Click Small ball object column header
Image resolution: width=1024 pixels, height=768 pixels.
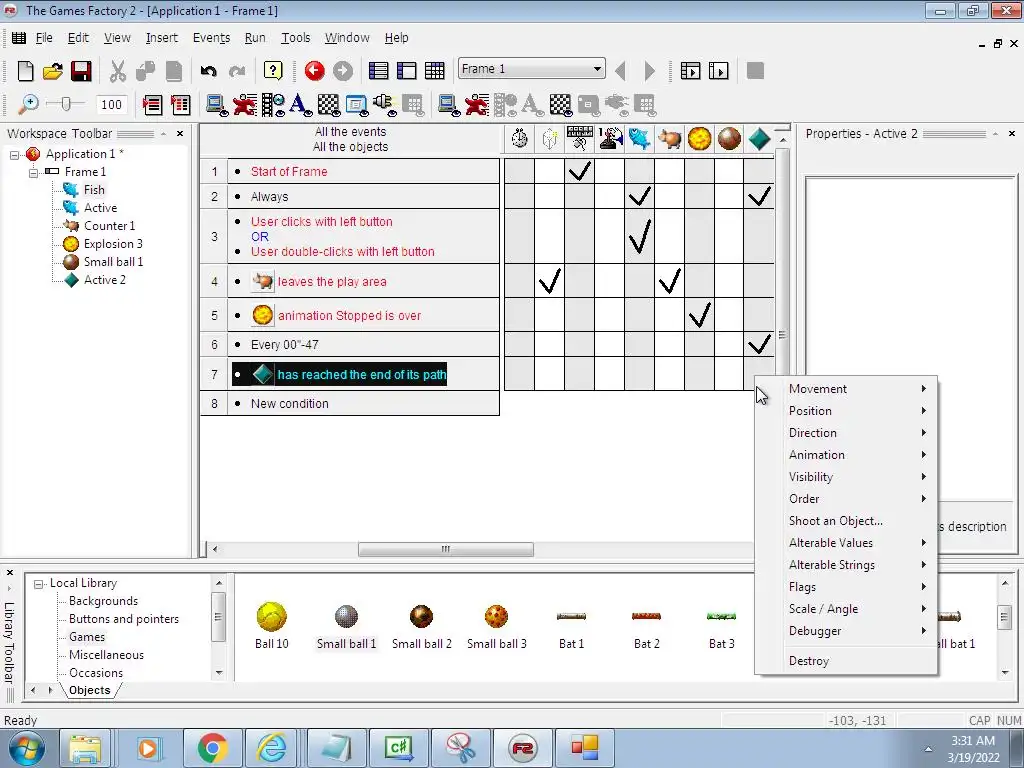pyautogui.click(x=729, y=138)
